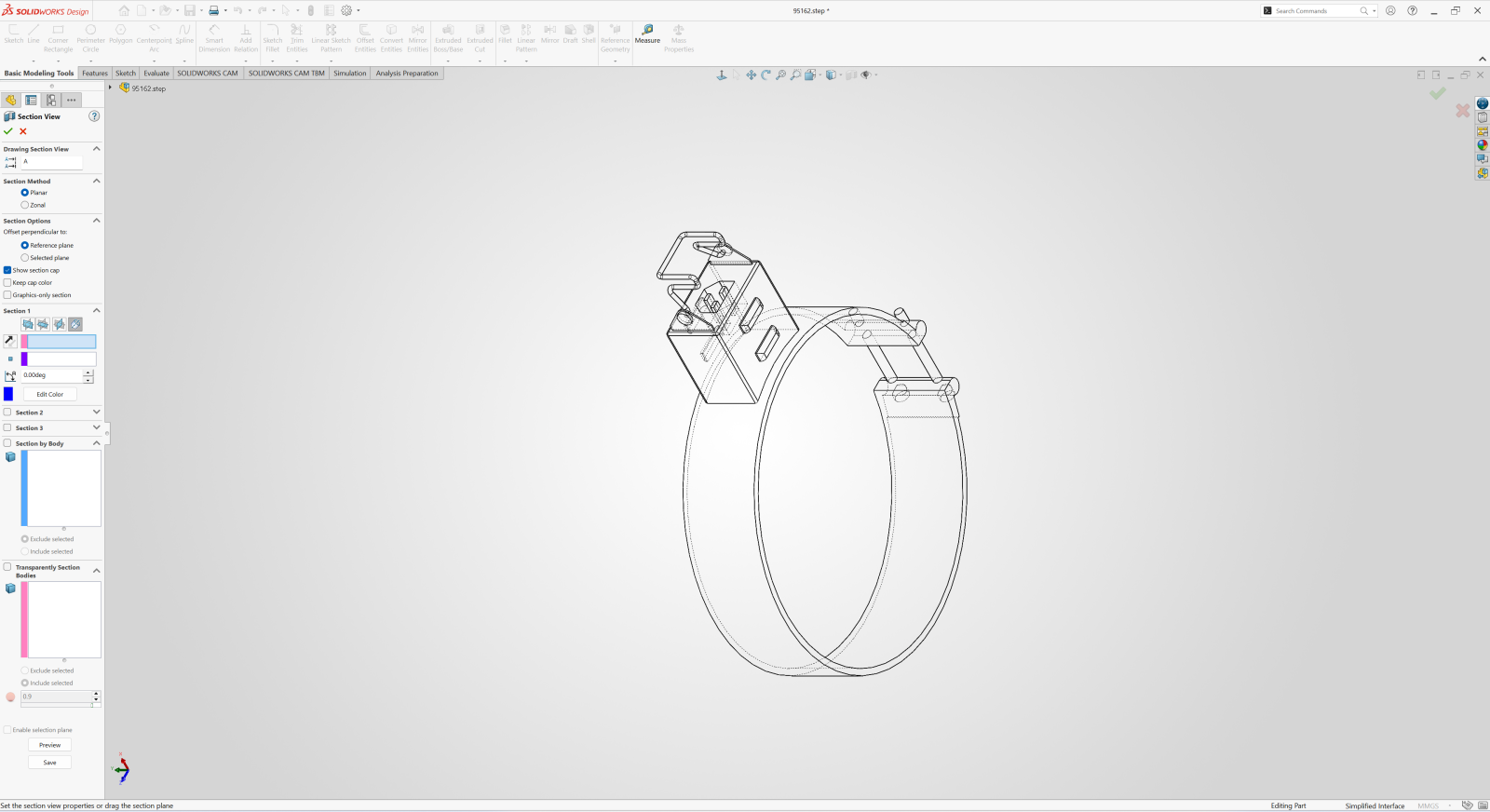Cancel section view with red X
Screen dimensions: 1490x812
click(x=23, y=131)
